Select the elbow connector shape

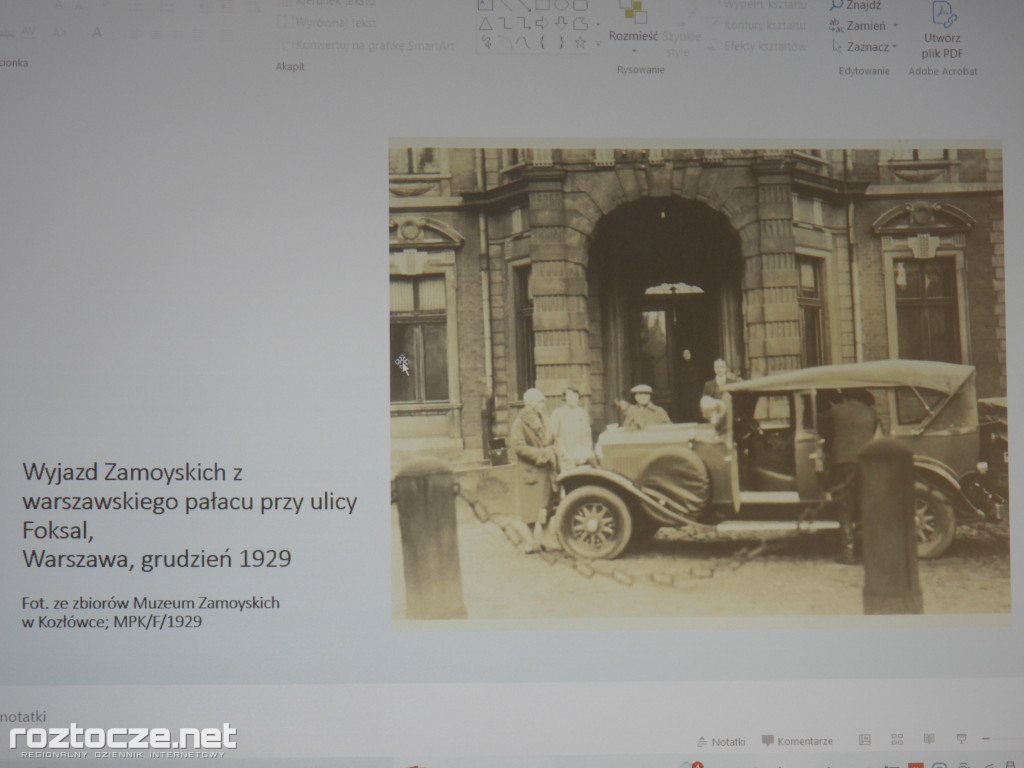tap(505, 24)
